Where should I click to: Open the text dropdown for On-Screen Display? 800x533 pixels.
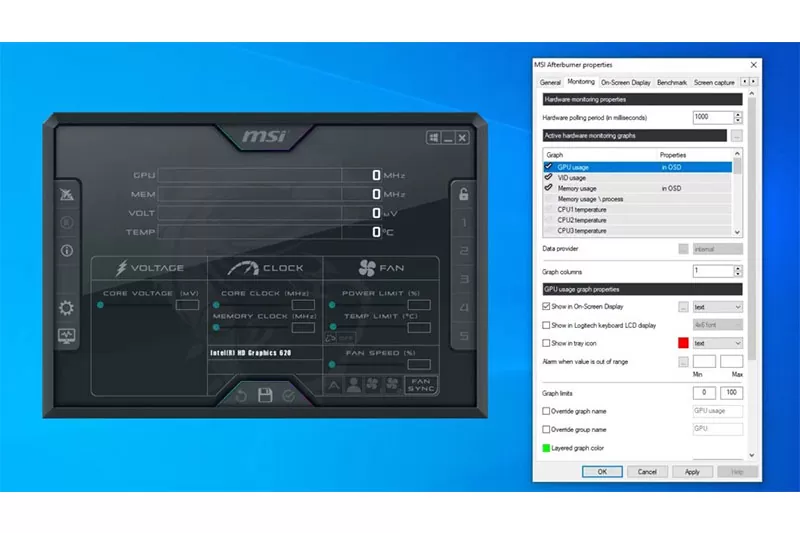717,307
